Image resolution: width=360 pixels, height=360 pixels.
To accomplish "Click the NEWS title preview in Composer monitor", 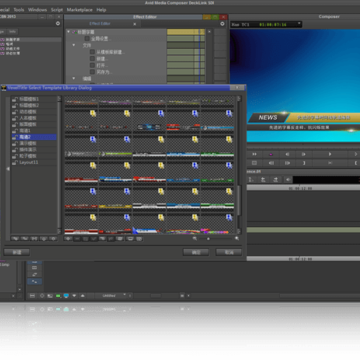I will click(268, 117).
